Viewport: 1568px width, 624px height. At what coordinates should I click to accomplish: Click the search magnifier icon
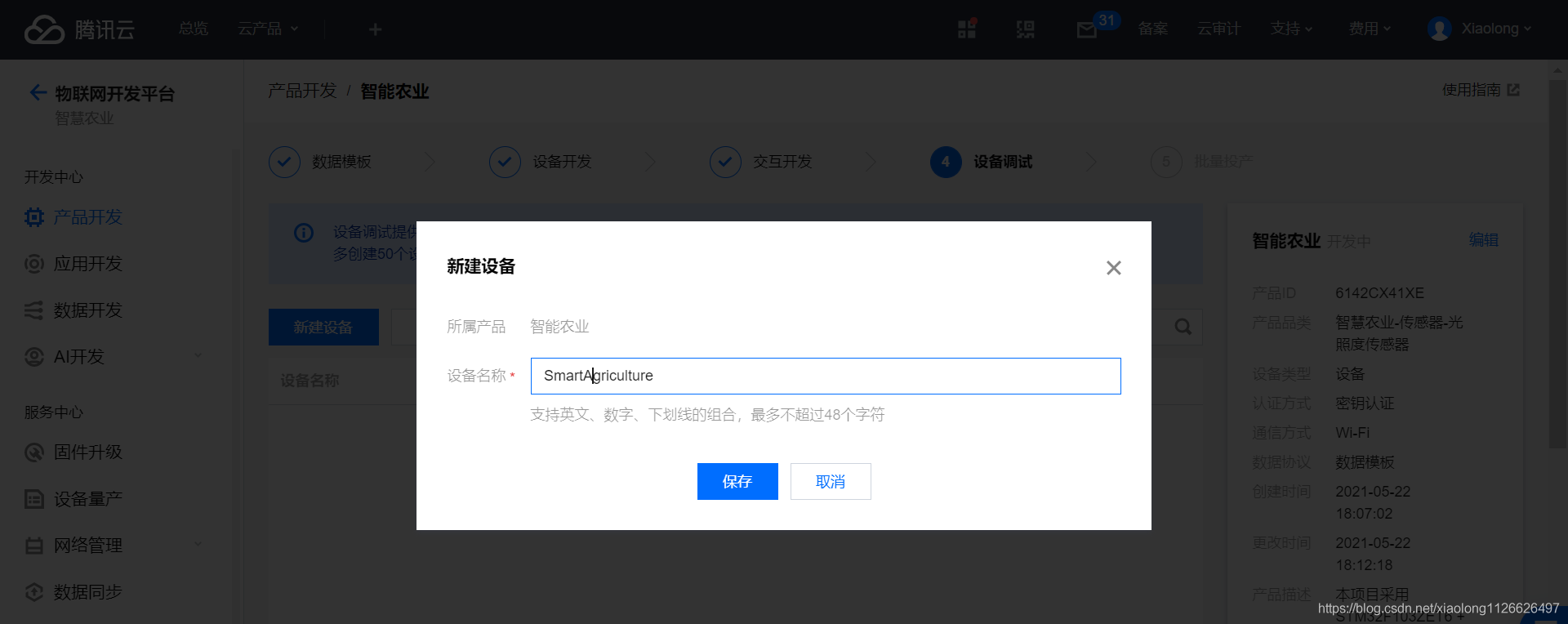tap(1183, 327)
